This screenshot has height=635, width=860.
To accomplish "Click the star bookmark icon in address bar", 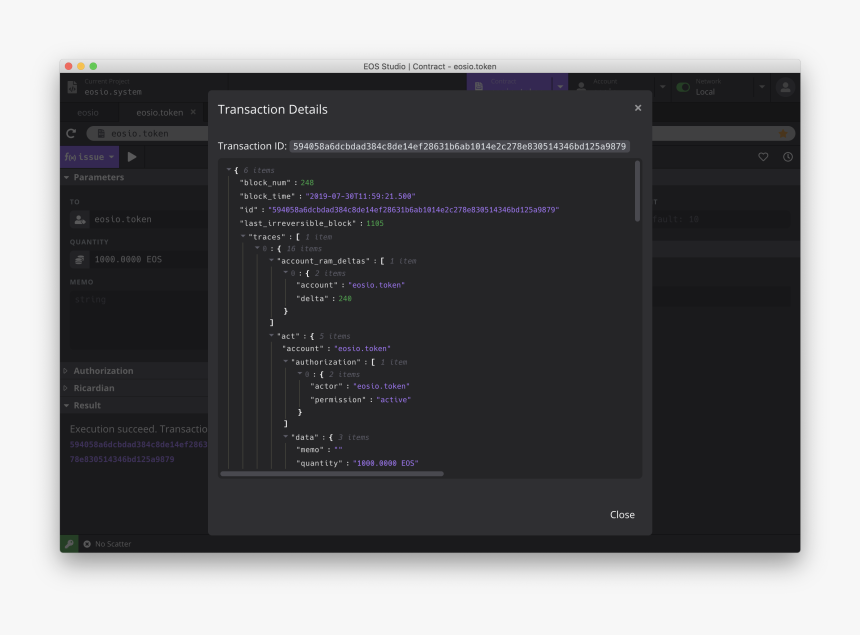I will pos(783,133).
